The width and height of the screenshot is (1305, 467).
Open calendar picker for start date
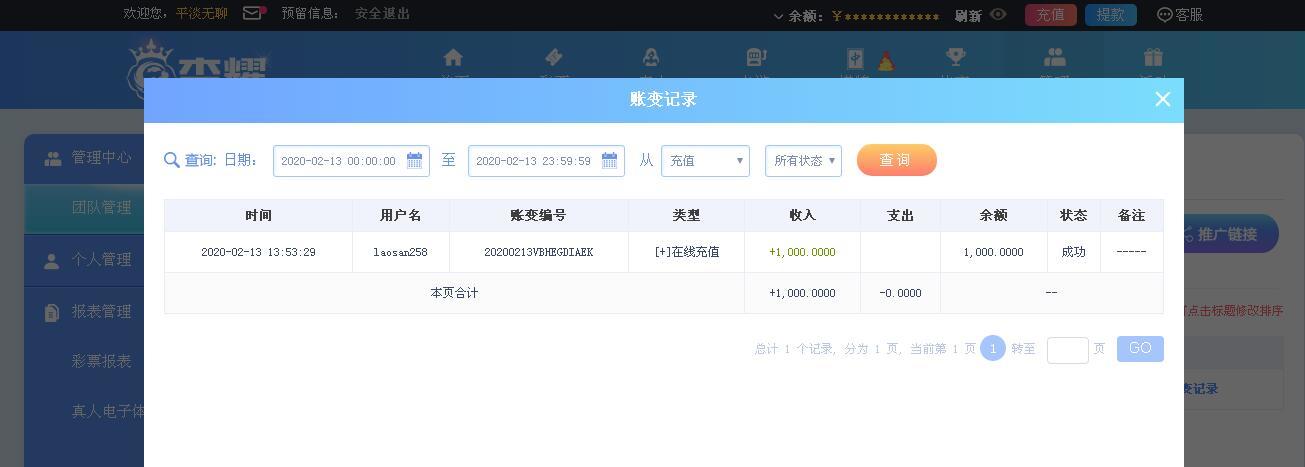(x=414, y=160)
